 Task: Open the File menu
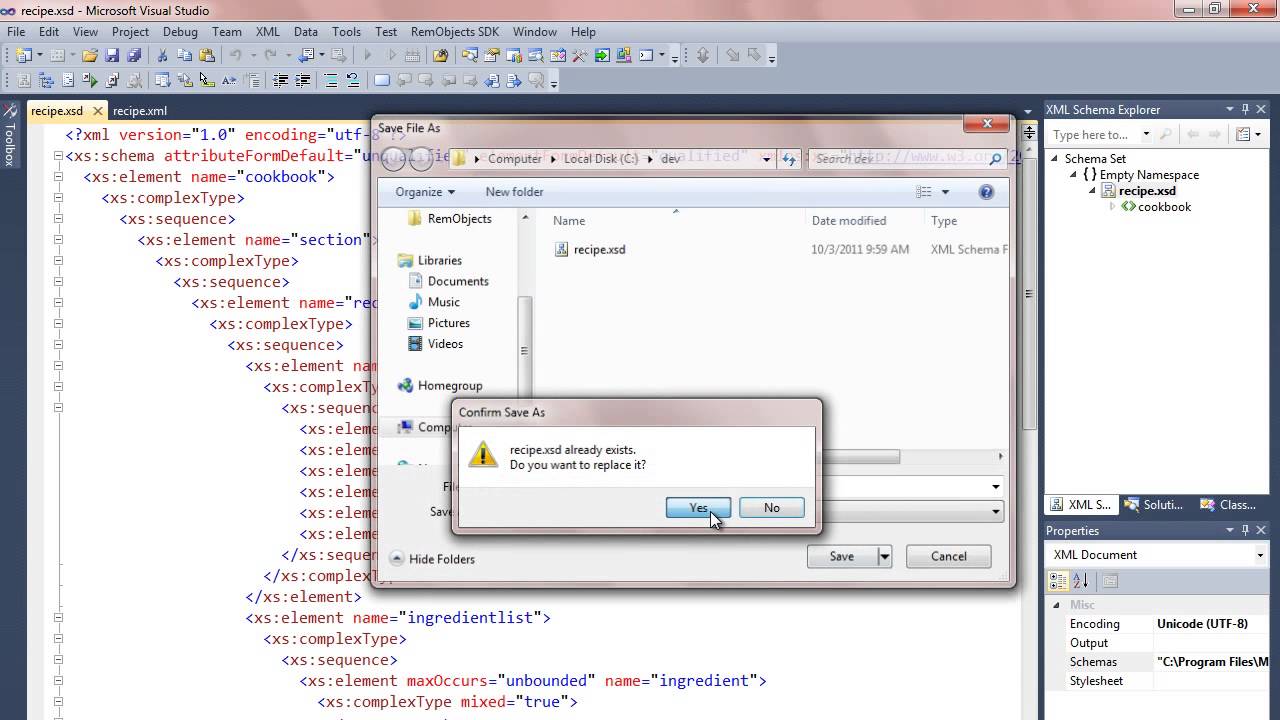coord(16,32)
